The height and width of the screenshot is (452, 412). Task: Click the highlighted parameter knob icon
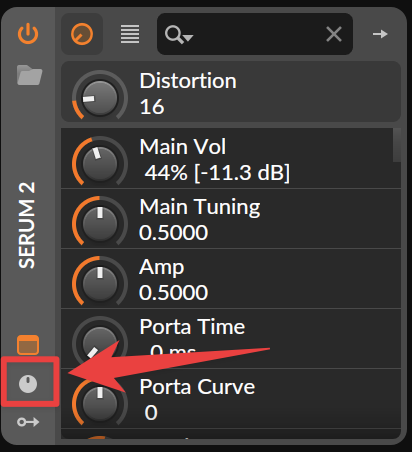(28, 384)
